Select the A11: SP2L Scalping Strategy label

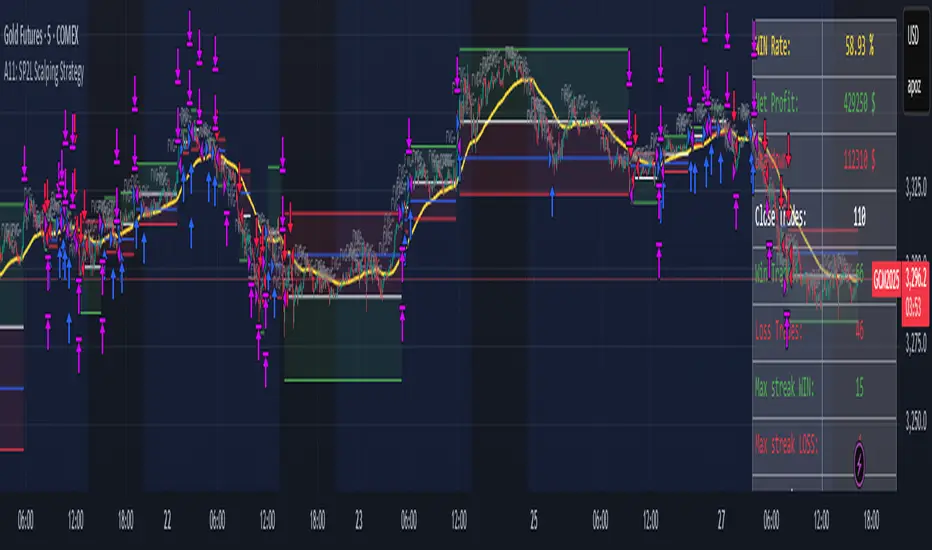coord(44,73)
